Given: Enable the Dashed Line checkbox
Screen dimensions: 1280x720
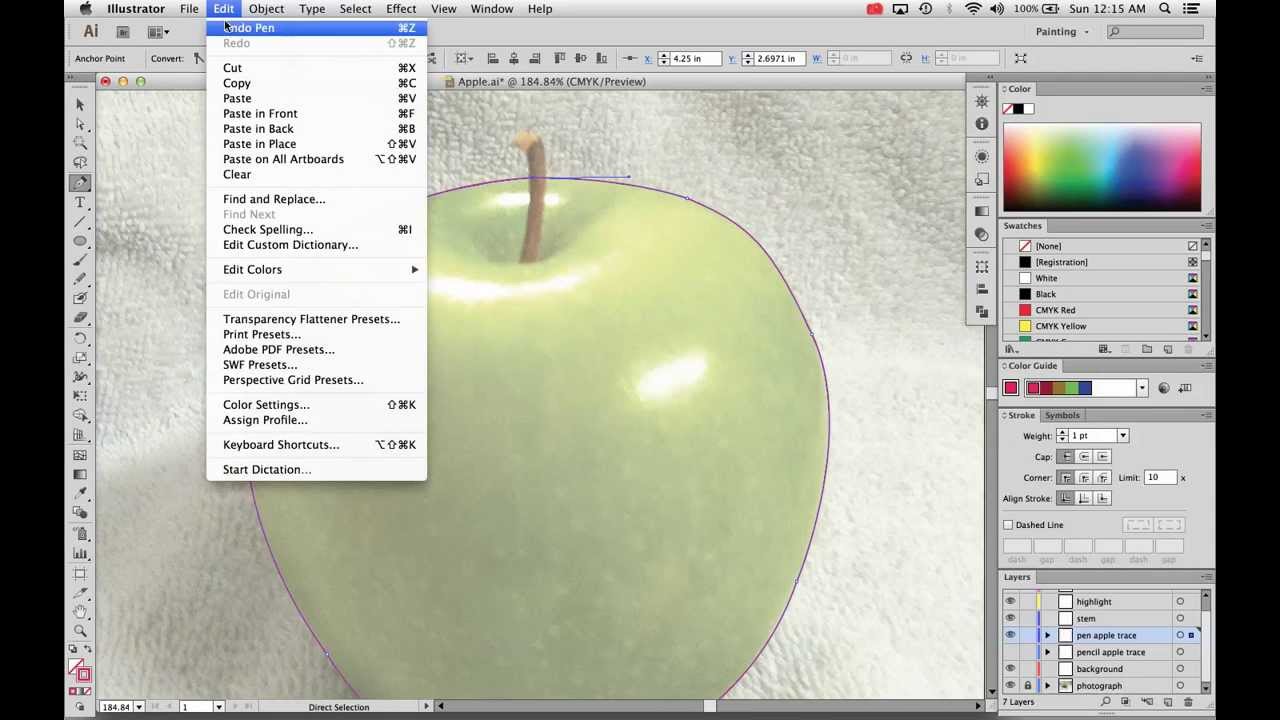Looking at the screenshot, I should click(x=1008, y=525).
